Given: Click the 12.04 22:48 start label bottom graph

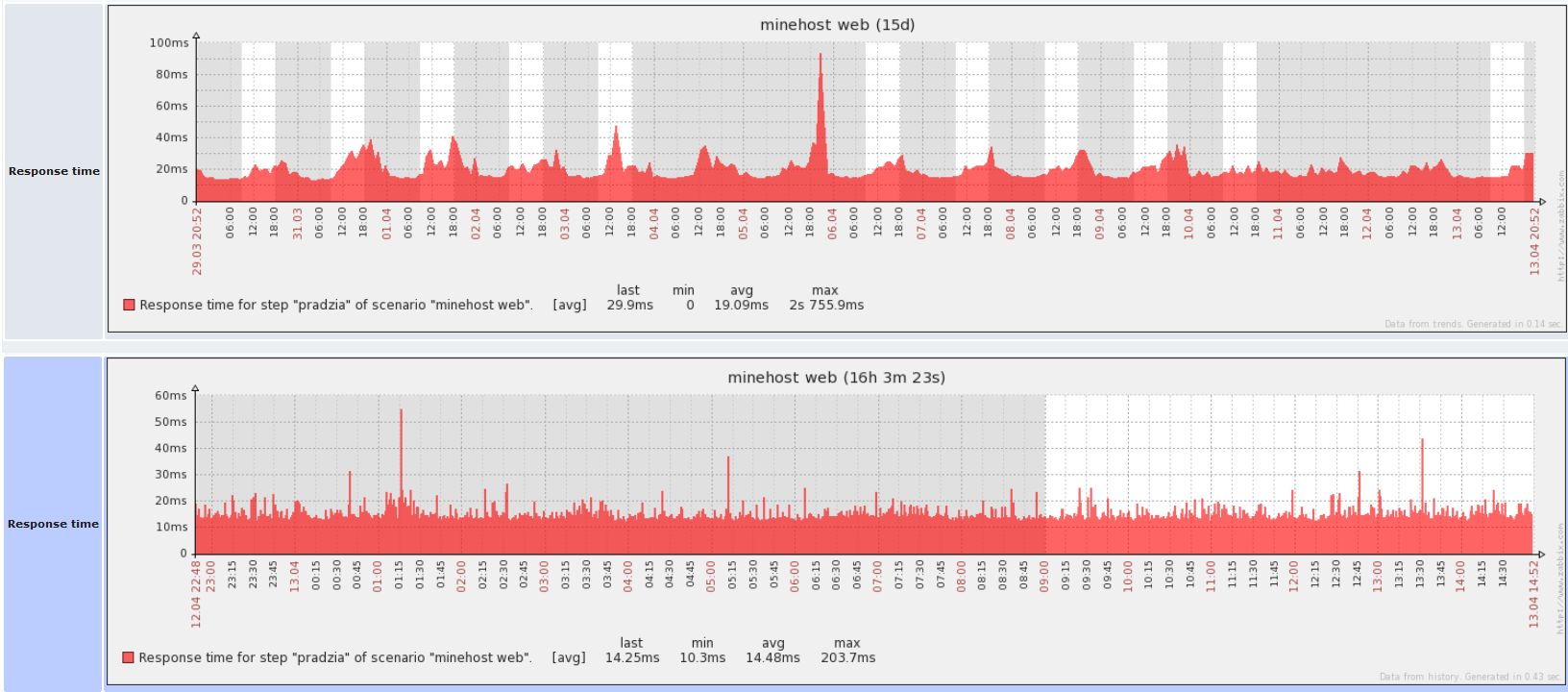Looking at the screenshot, I should pos(196,595).
